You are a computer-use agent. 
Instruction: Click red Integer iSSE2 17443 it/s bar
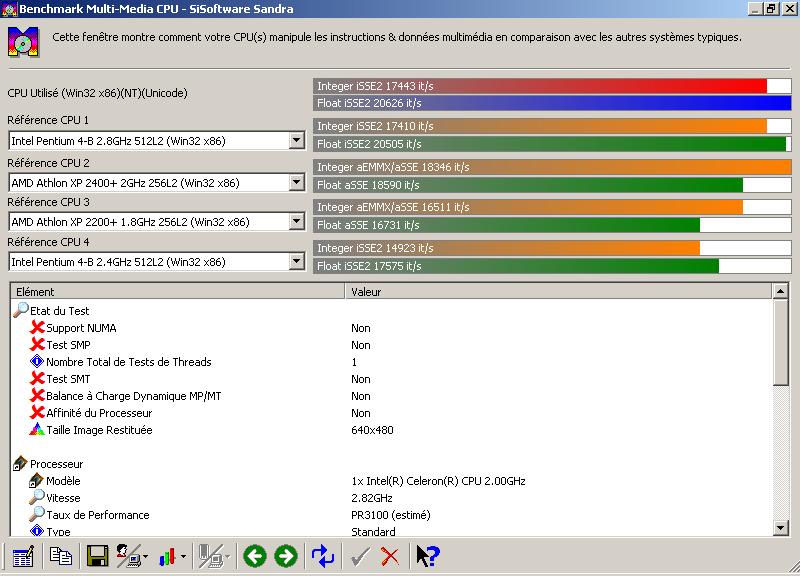[x=552, y=86]
